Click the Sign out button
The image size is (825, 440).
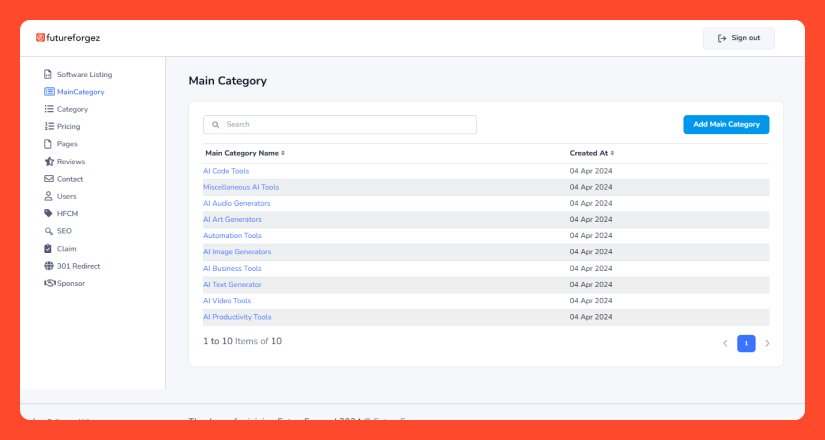coord(738,38)
